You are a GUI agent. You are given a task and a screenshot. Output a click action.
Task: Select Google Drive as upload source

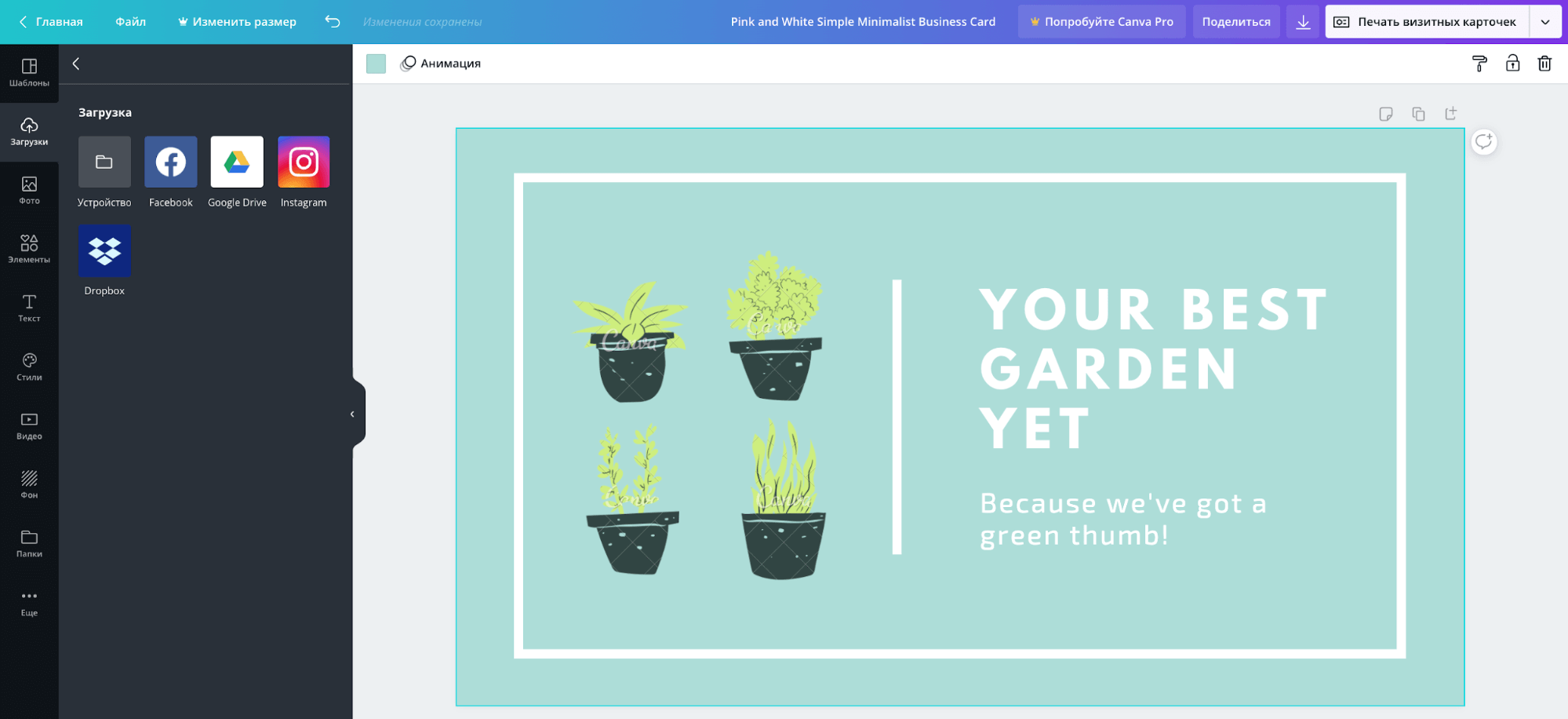(x=237, y=162)
